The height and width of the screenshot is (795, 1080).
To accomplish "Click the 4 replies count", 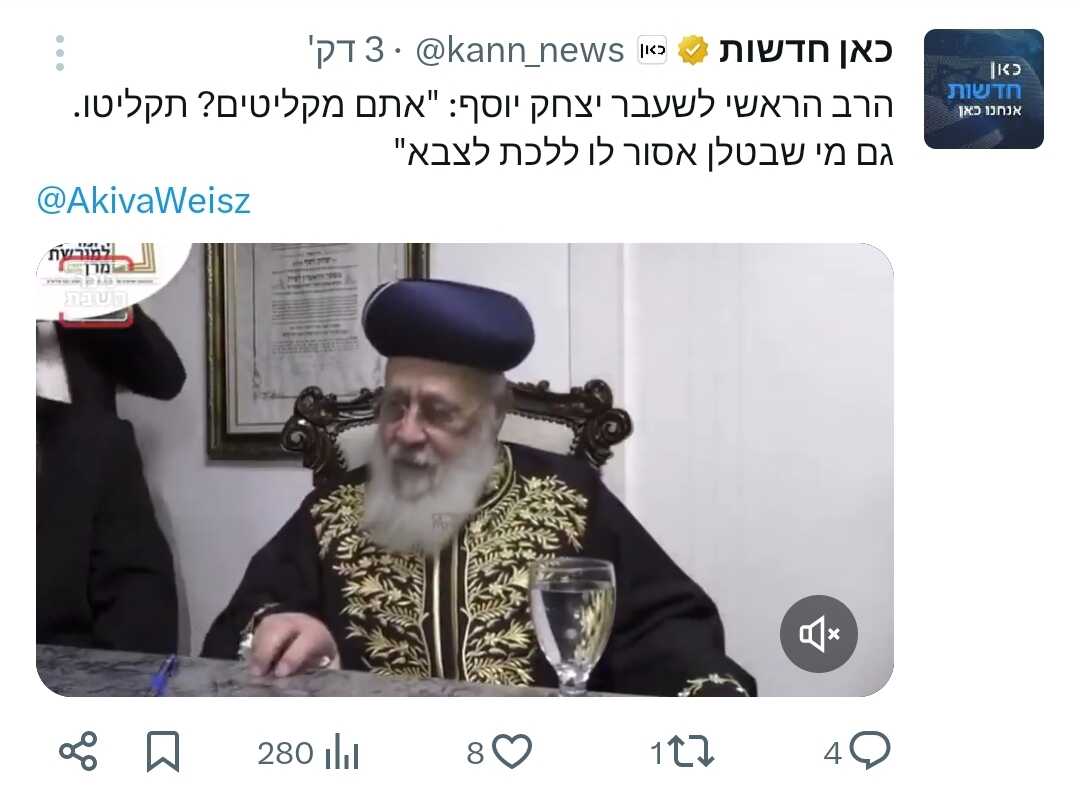I will 833,753.
